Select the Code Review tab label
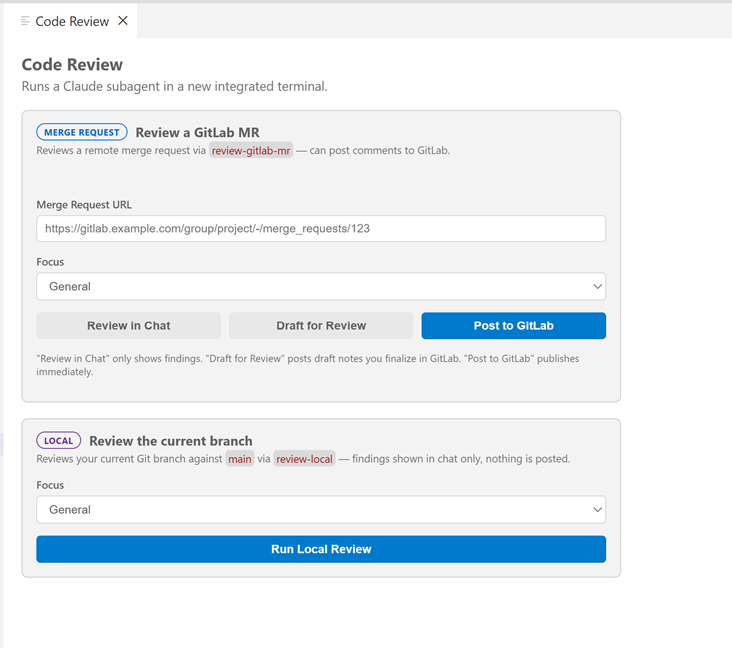 pos(72,21)
